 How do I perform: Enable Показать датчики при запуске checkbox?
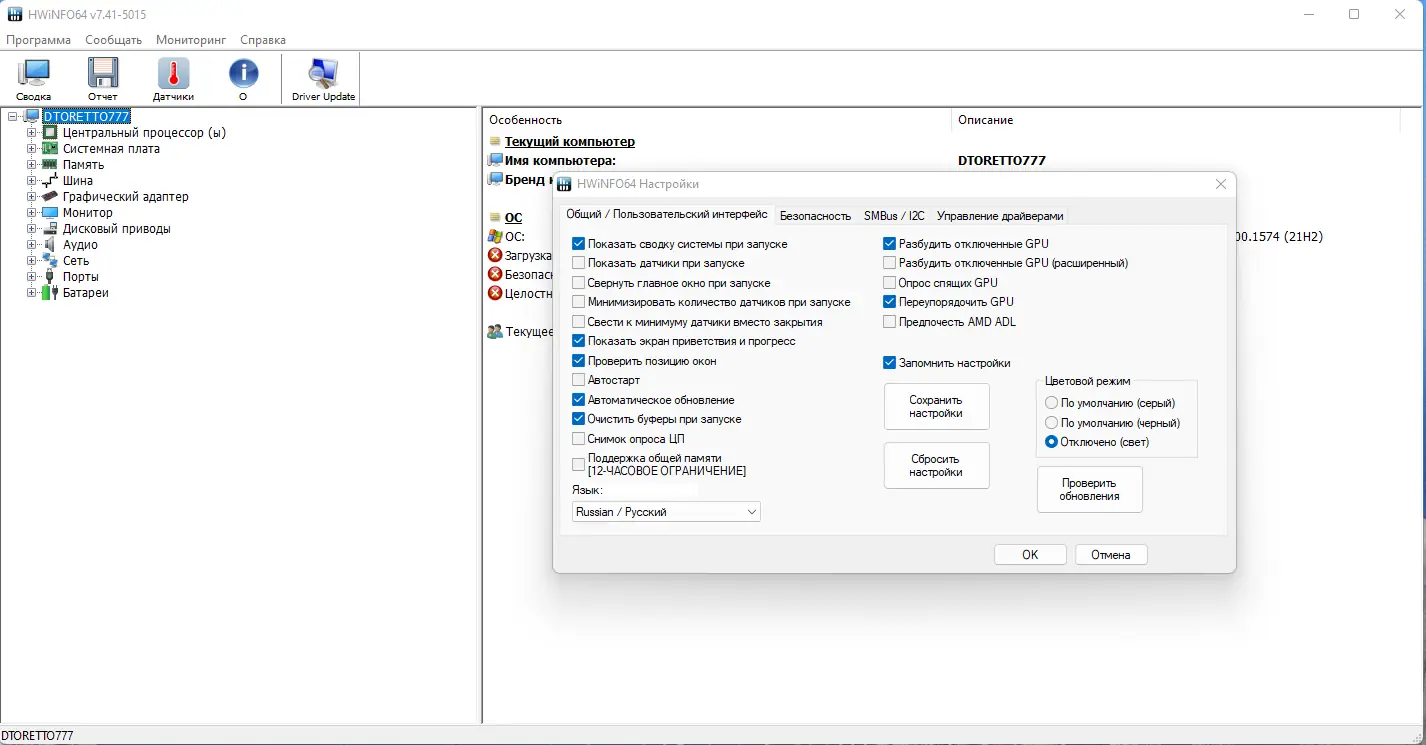pos(579,263)
